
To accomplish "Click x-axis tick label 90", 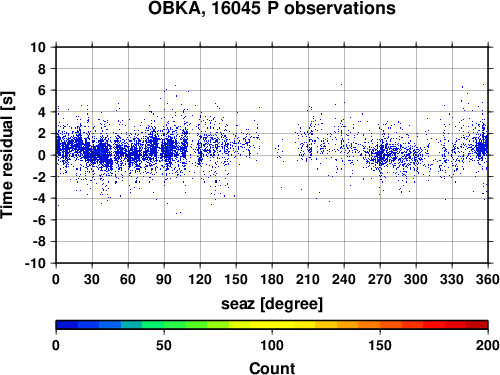I will [x=164, y=279].
